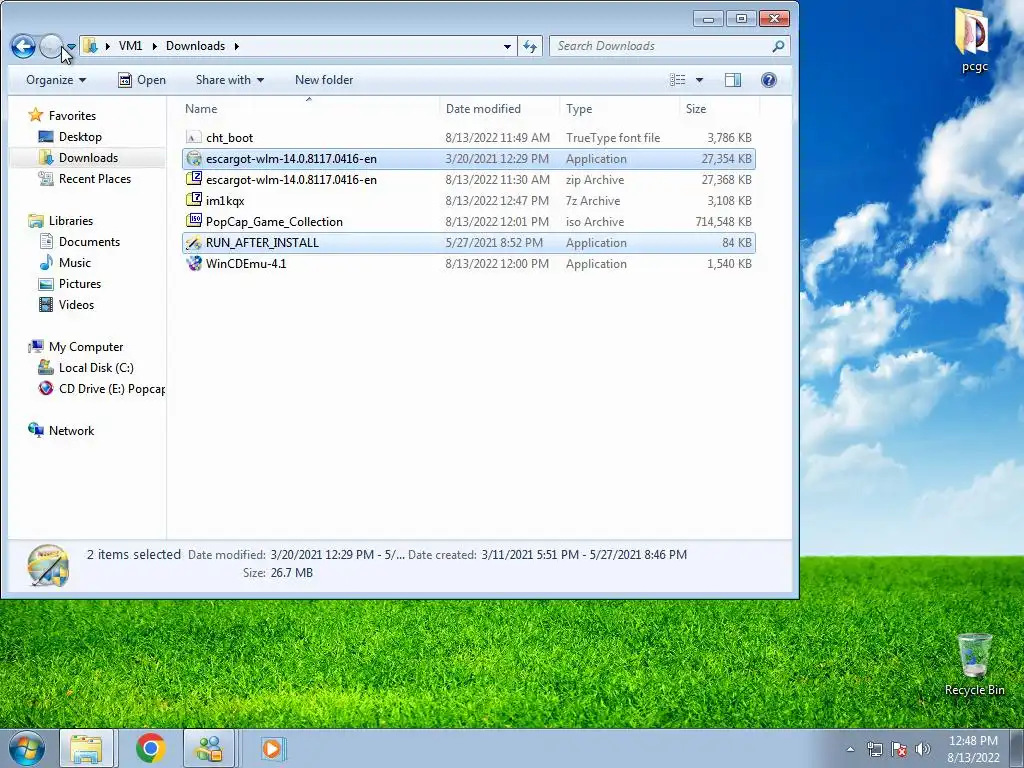This screenshot has height=768, width=1024.
Task: Sort by the Name column header
Action: point(310,109)
